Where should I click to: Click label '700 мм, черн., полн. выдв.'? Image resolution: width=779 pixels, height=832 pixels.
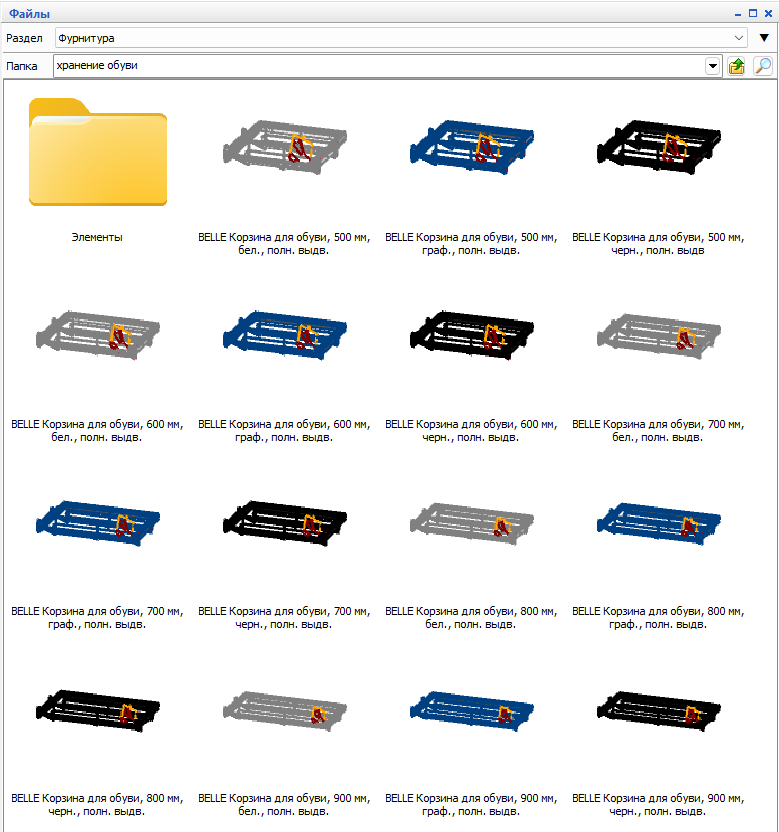284,618
